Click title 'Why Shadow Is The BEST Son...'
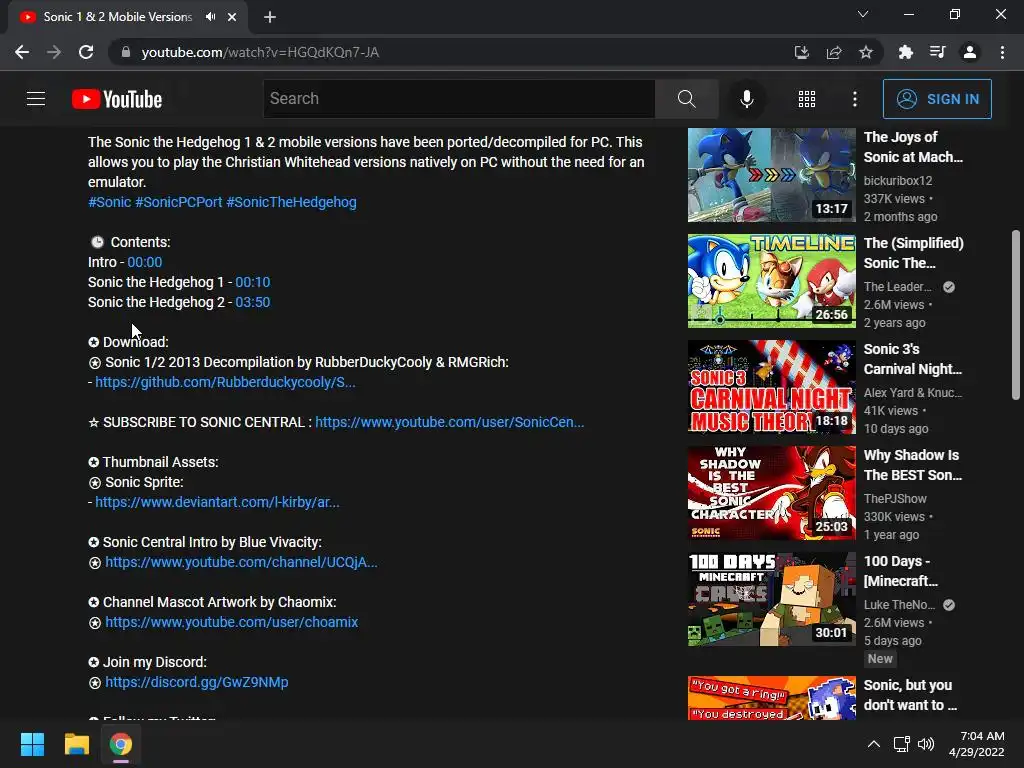The height and width of the screenshot is (768, 1024). click(912, 465)
